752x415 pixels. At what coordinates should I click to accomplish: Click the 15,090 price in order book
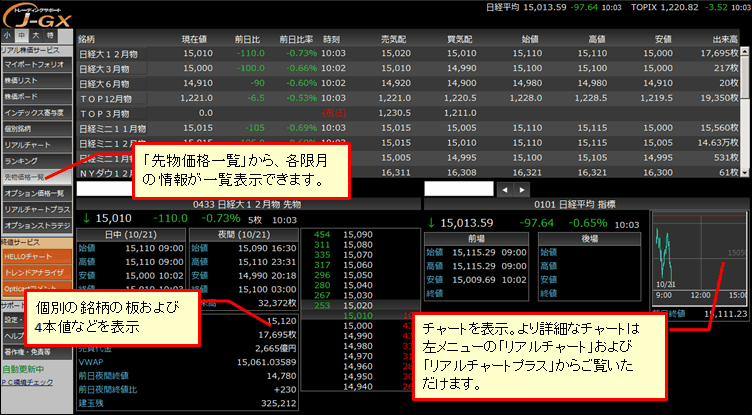click(x=358, y=235)
